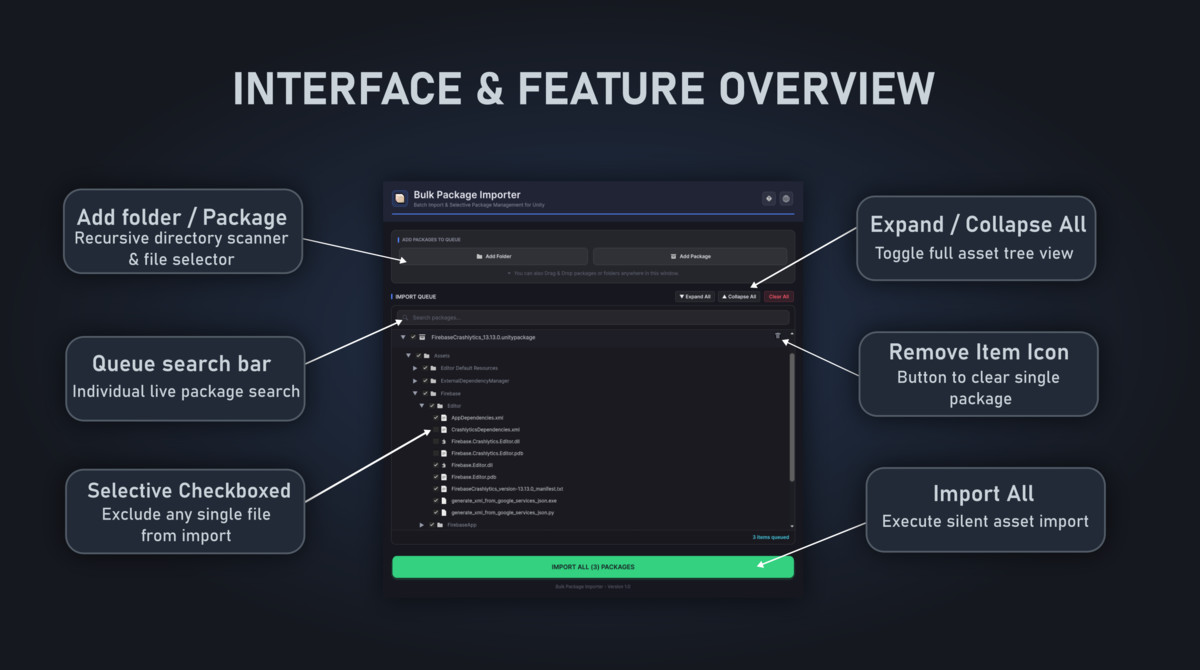Image resolution: width=1200 pixels, height=670 pixels.
Task: Click the Editor Default Resources folder icon
Action: tap(433, 368)
